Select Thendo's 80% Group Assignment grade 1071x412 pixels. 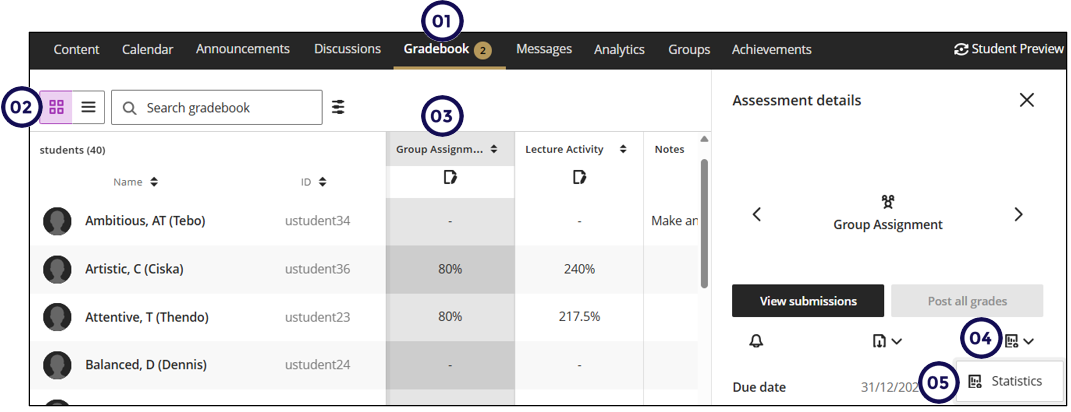450,317
